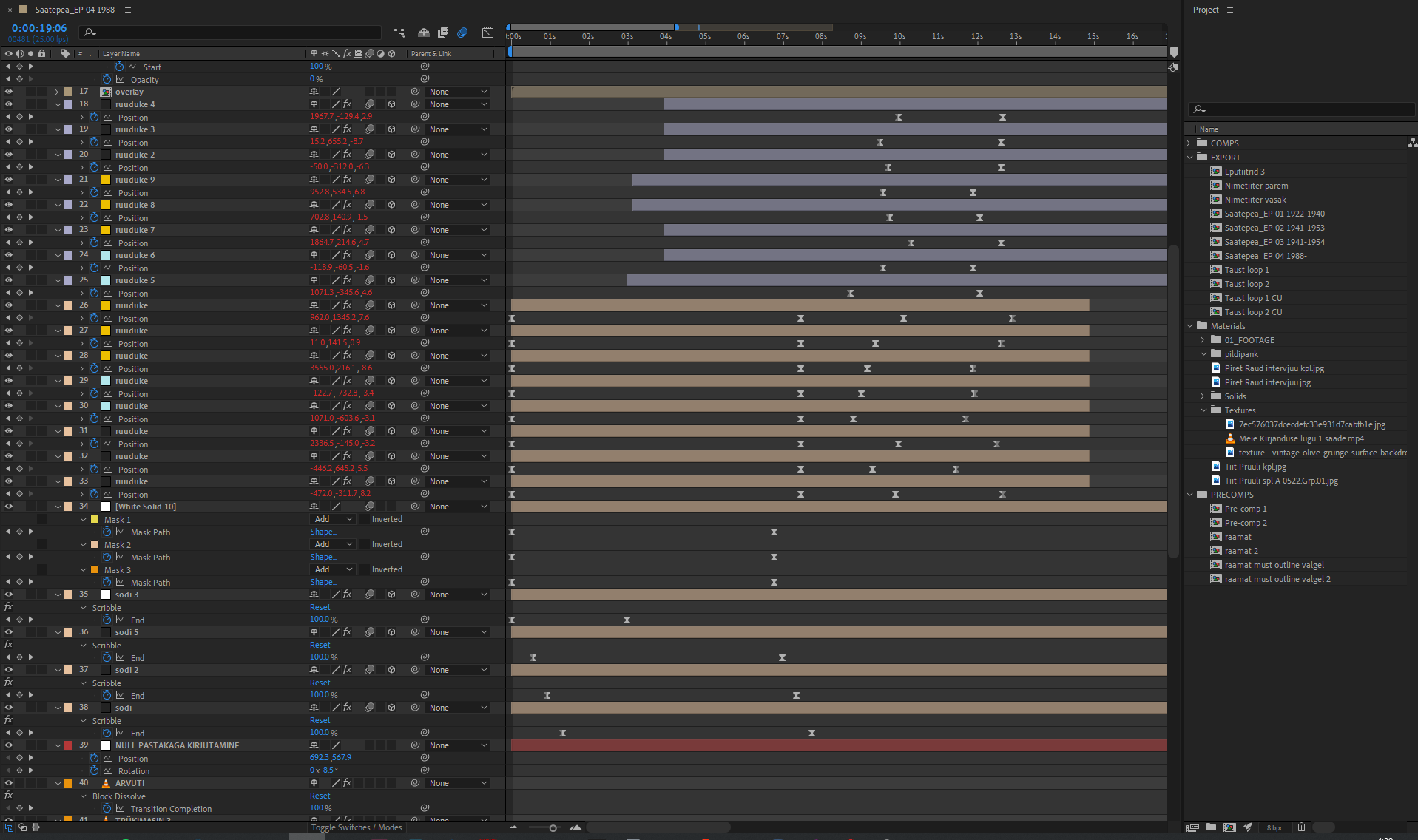The image size is (1418, 840).
Task: Toggle Motion Blur enable switch in timeline header
Action: click(462, 33)
